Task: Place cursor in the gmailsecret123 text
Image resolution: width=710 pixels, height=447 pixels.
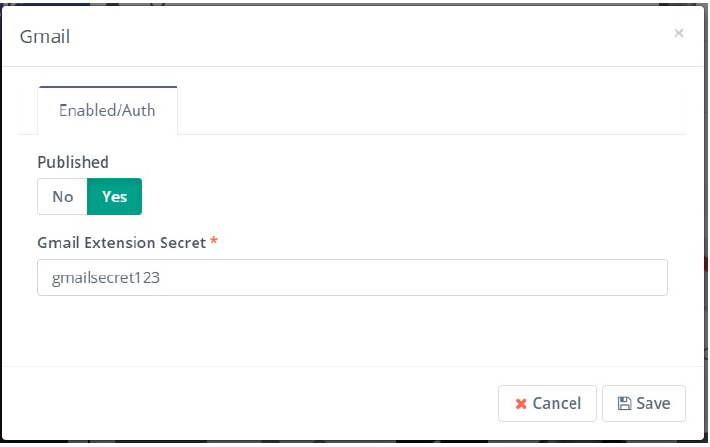Action: pyautogui.click(x=106, y=279)
